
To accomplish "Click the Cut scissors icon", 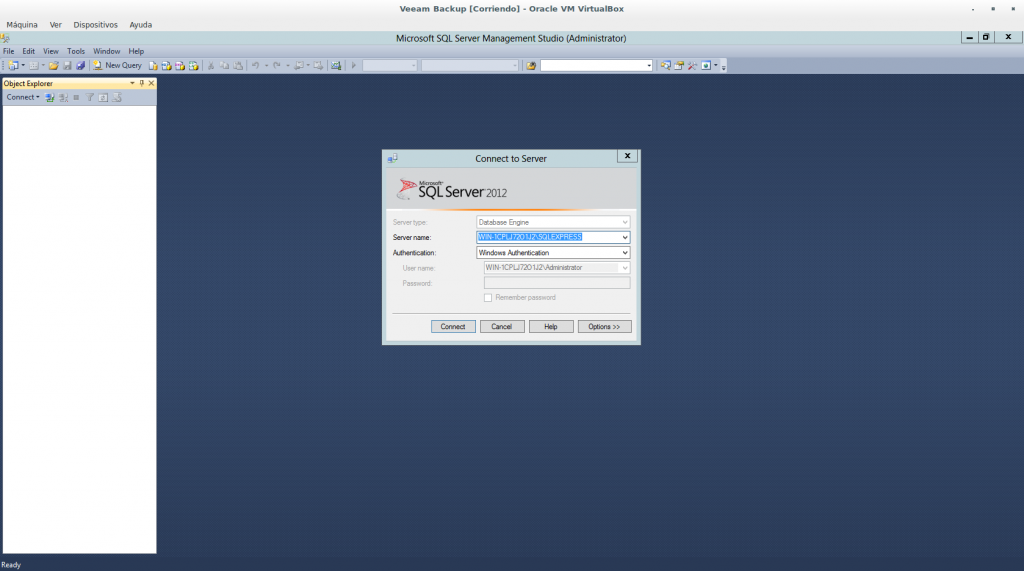I will click(x=210, y=65).
